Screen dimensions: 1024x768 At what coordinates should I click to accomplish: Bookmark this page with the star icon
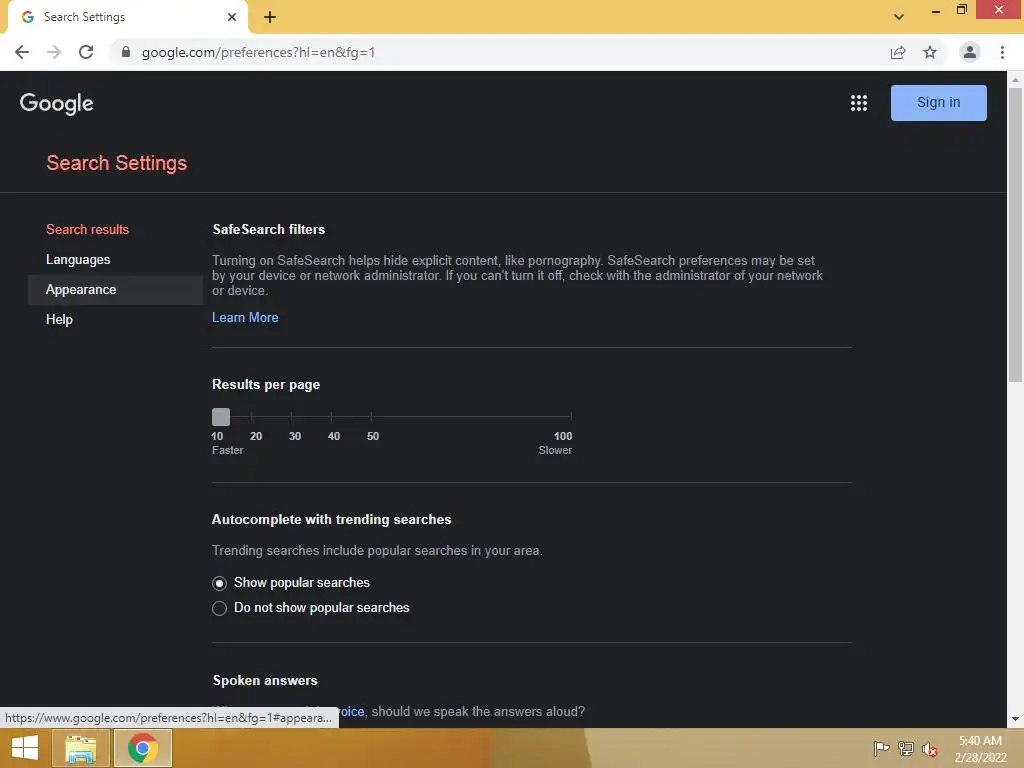(x=930, y=52)
